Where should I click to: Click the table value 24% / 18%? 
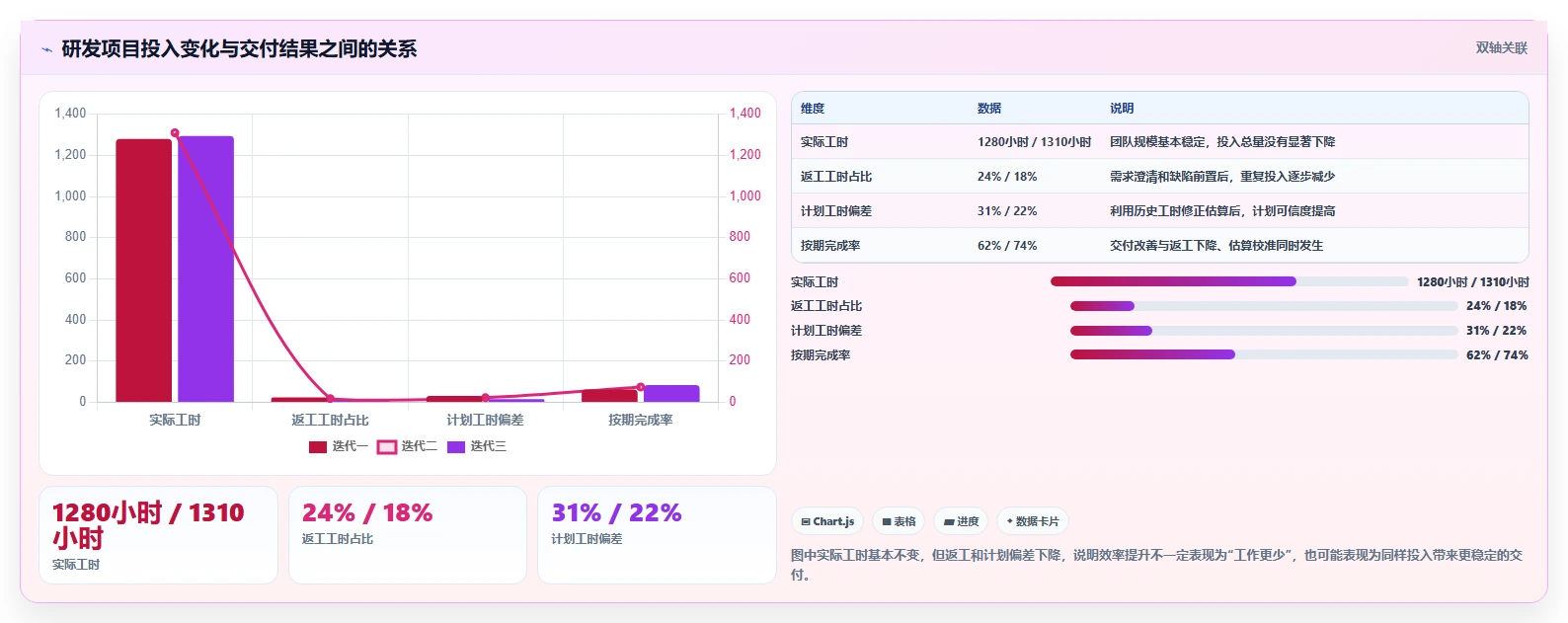click(1007, 177)
